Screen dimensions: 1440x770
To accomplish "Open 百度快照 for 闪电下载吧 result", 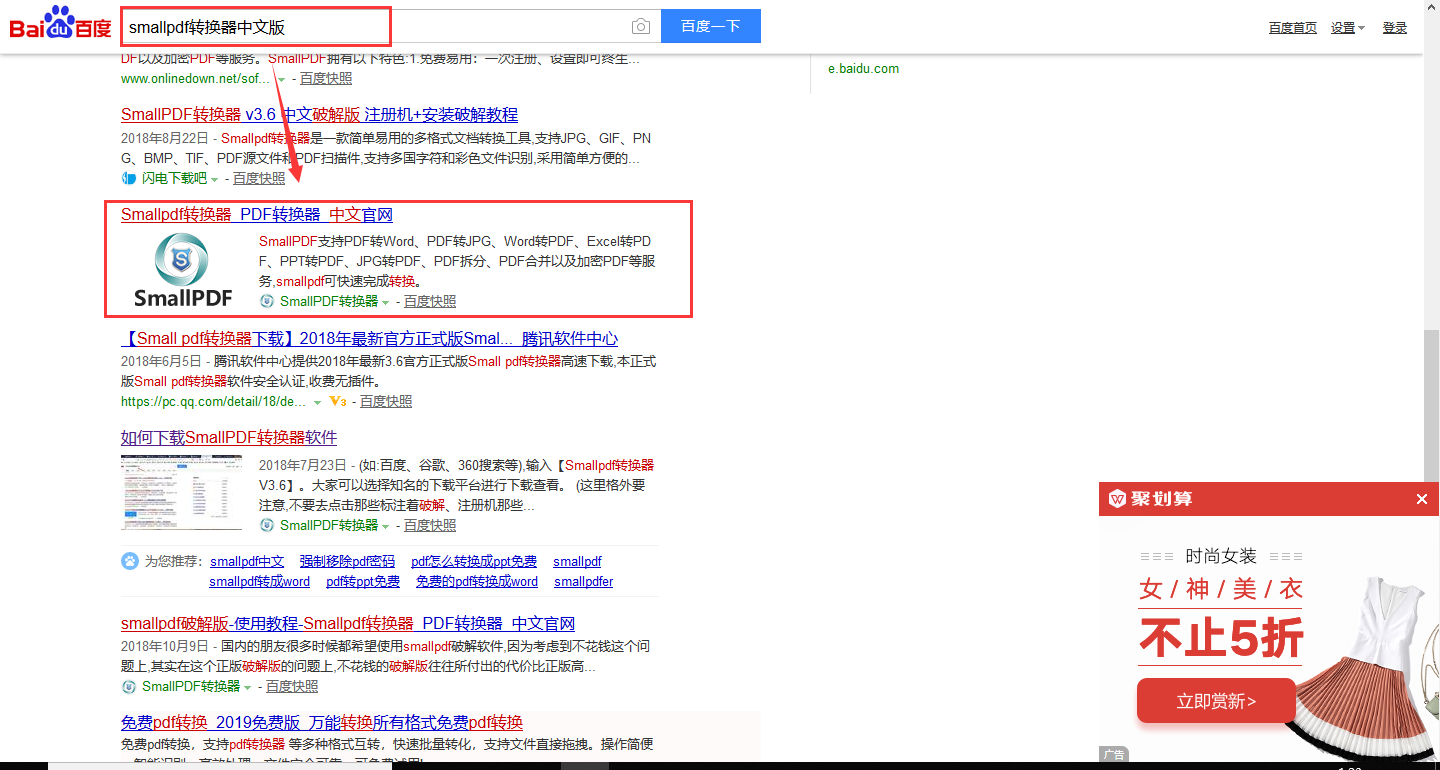I will point(259,178).
